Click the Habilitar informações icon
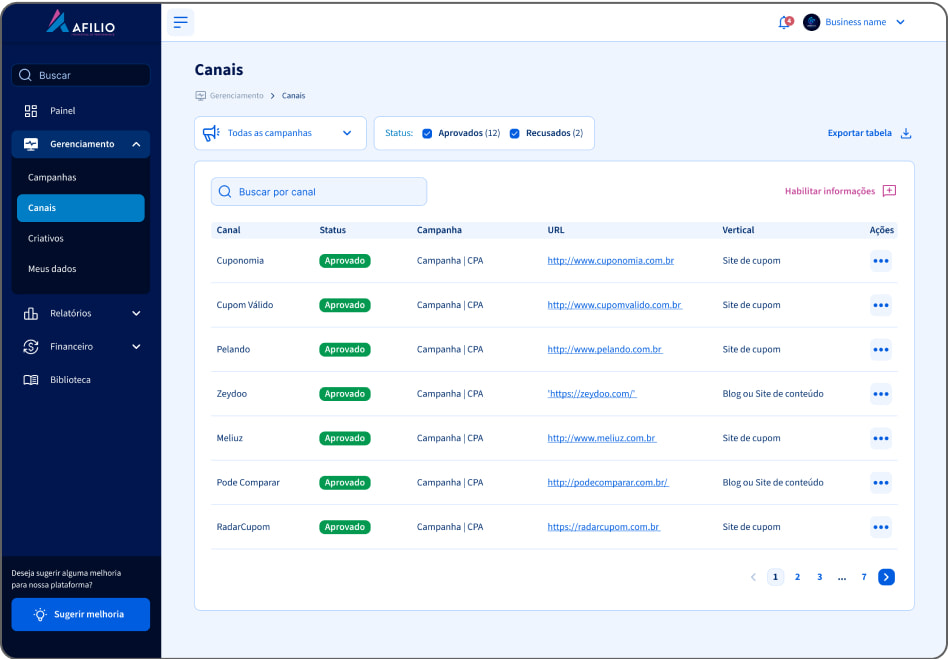The width and height of the screenshot is (948, 659). (x=889, y=191)
